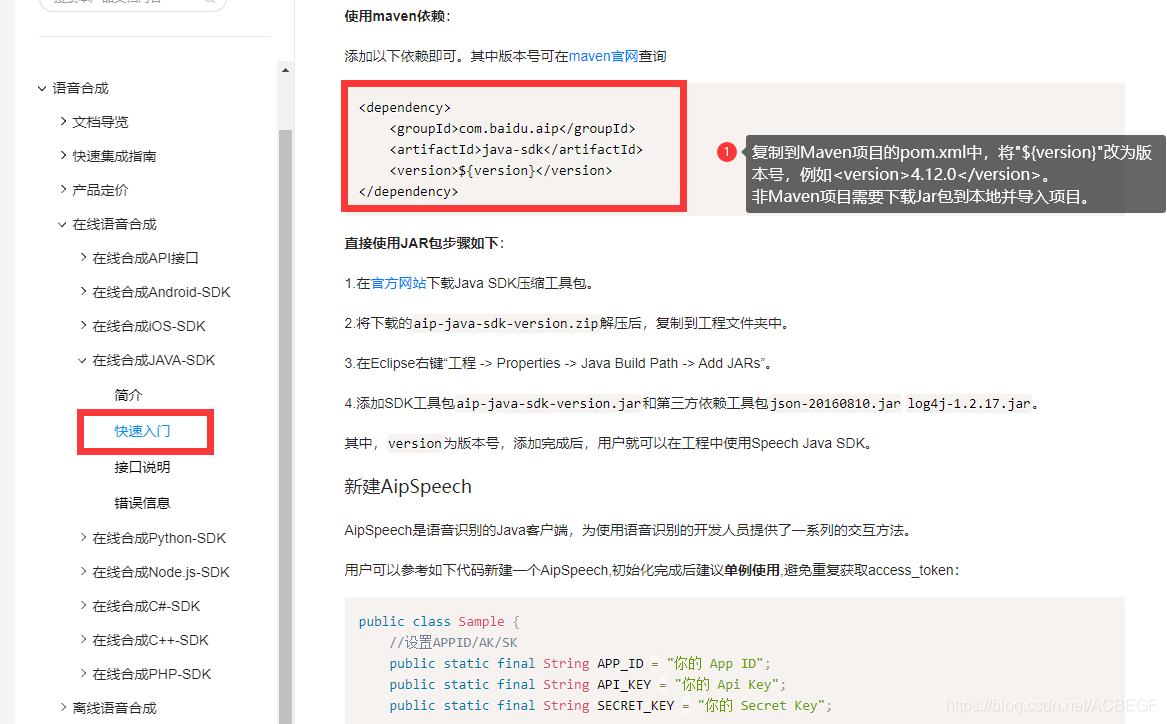Screen dimensions: 1167x724
Task: Expand the 在线合成API接口 chevron
Action: tap(83, 257)
